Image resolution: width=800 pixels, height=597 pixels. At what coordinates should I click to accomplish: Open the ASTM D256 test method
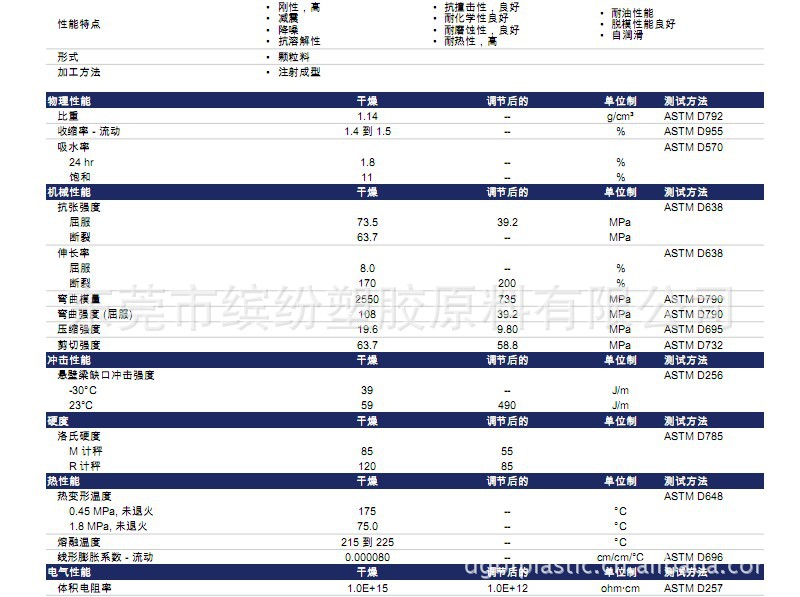693,375
